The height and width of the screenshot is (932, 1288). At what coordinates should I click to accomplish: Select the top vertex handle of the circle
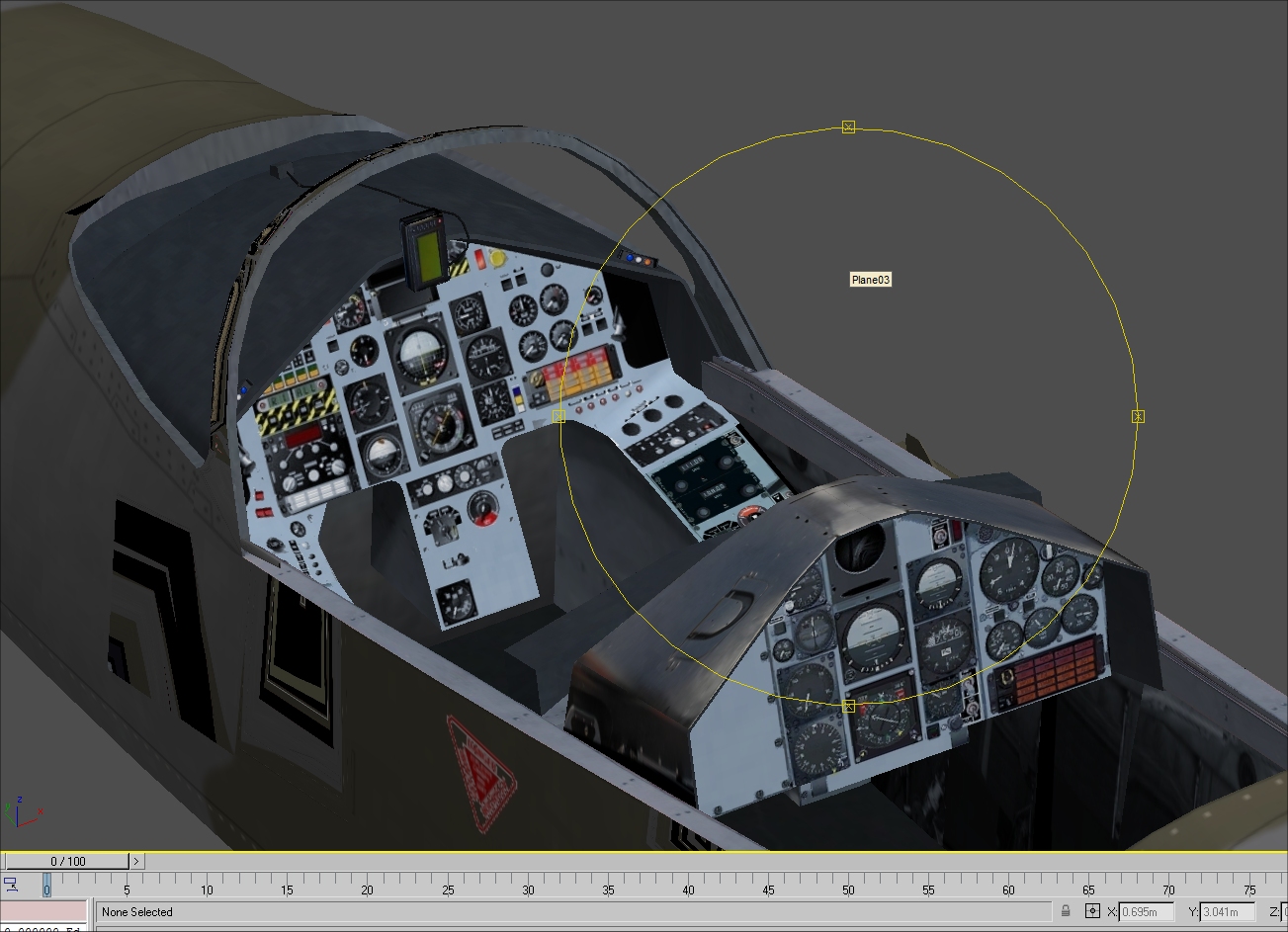pos(848,127)
